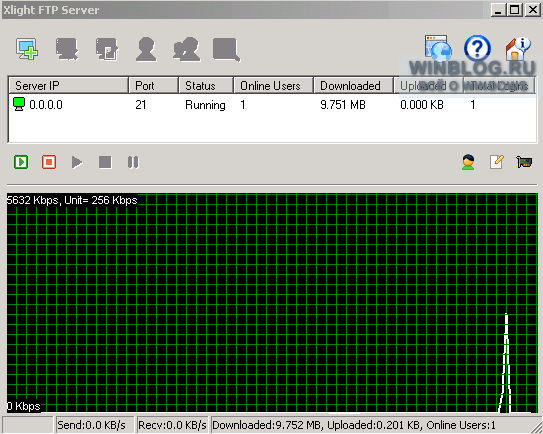543x434 pixels.
Task: Stop all servers with red stop icon
Action: pos(49,162)
